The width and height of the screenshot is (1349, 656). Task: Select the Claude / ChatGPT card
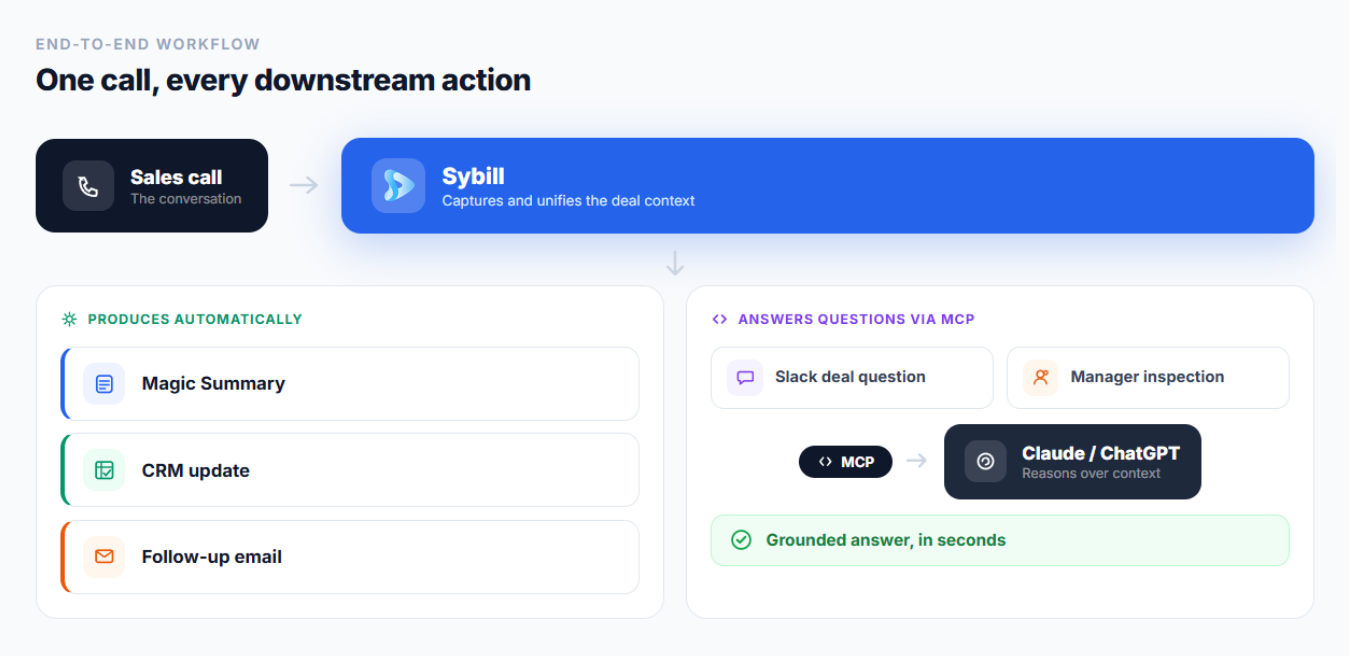pyautogui.click(x=1072, y=462)
